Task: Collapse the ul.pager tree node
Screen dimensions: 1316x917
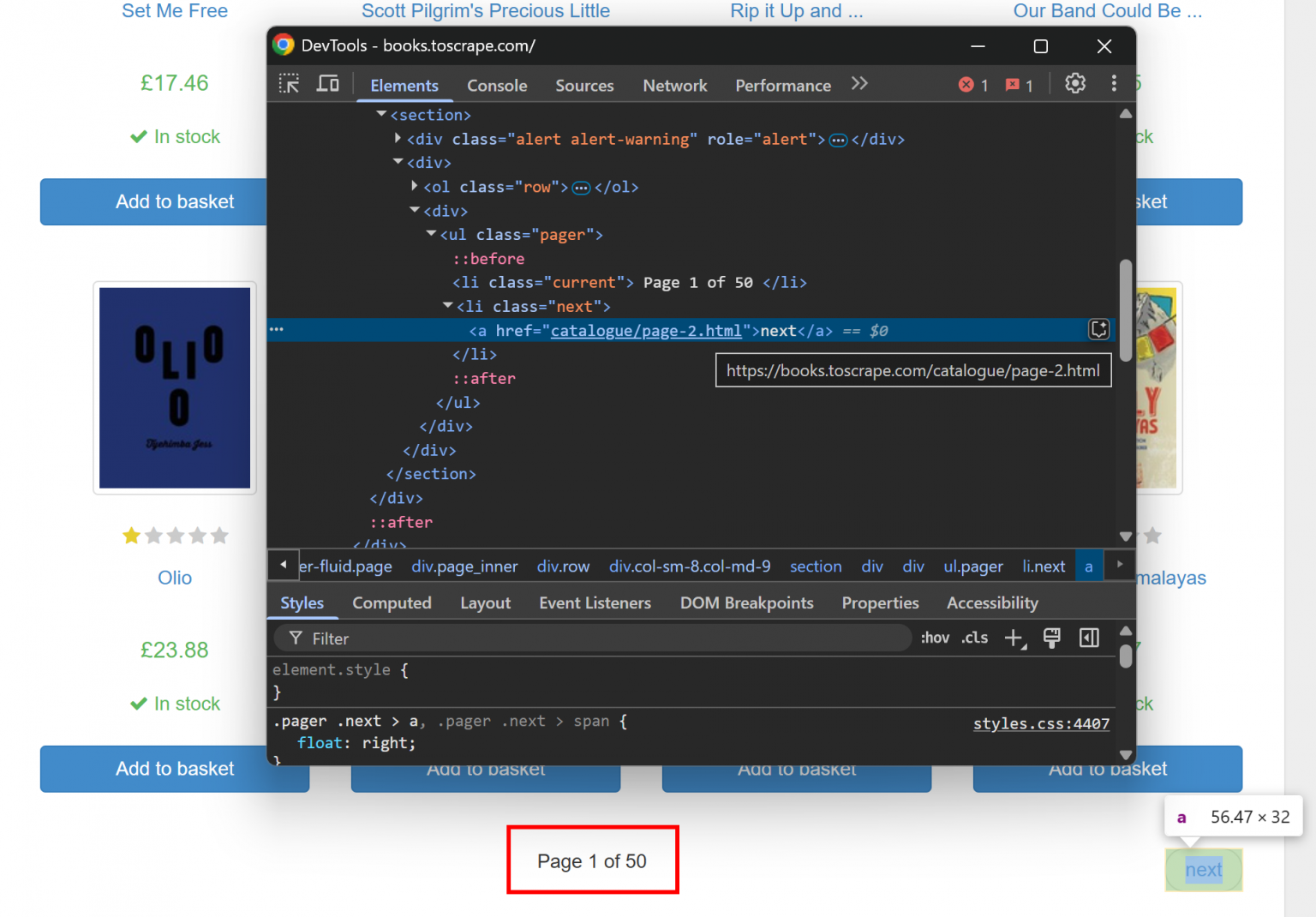Action: pyautogui.click(x=430, y=233)
